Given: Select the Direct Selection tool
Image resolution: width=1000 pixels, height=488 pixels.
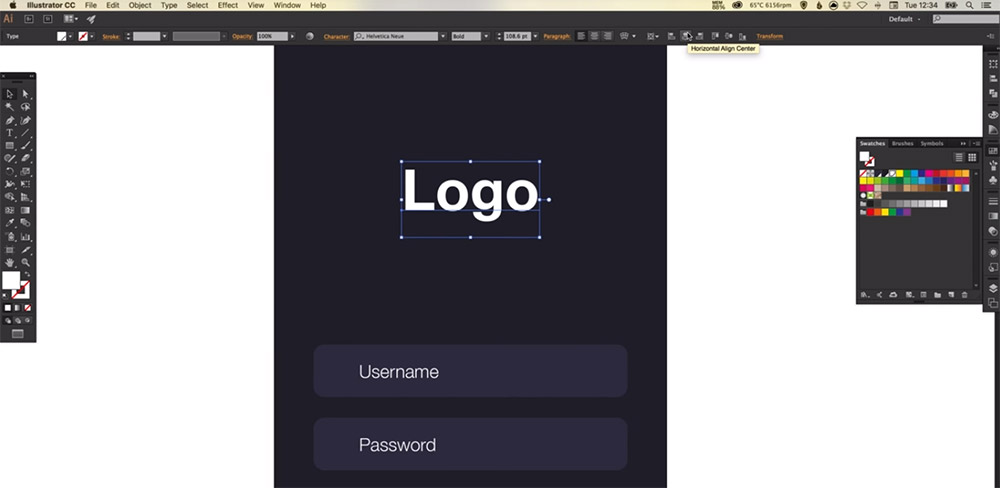Looking at the screenshot, I should click(x=26, y=94).
